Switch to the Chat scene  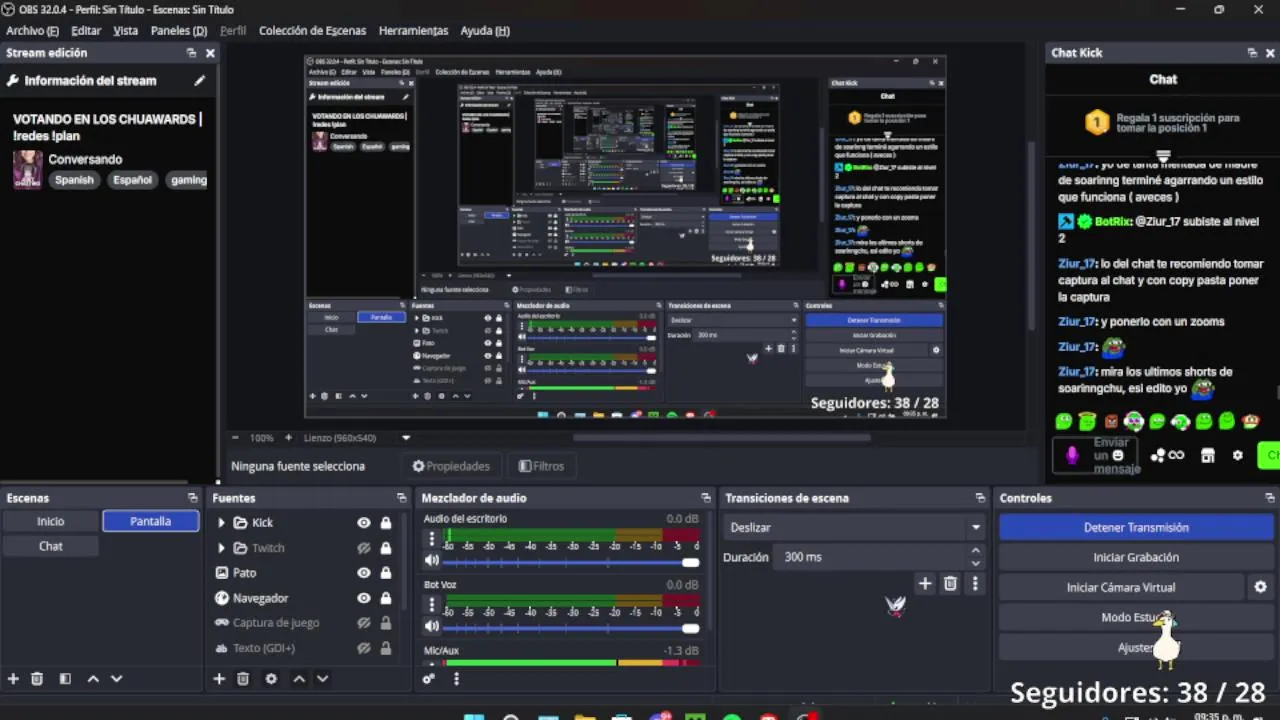click(x=51, y=546)
